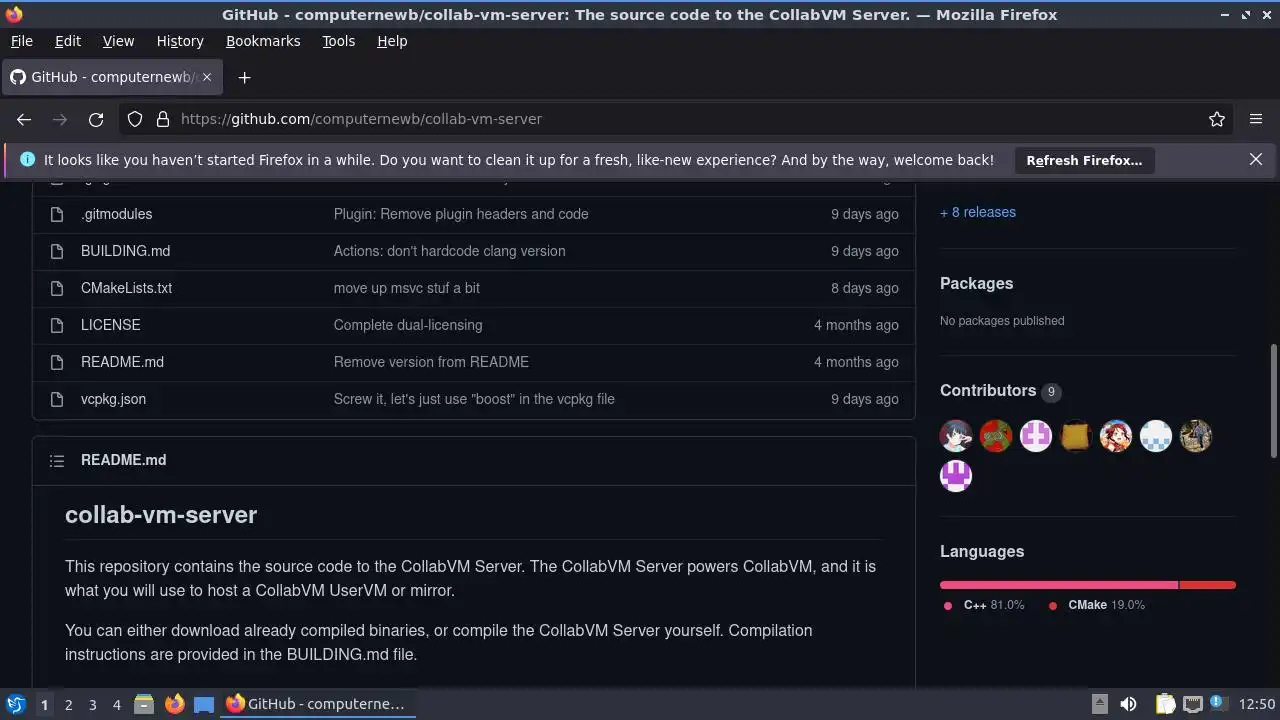Image resolution: width=1280 pixels, height=720 pixels.
Task: Open the Bookmarks menu
Action: pyautogui.click(x=263, y=41)
